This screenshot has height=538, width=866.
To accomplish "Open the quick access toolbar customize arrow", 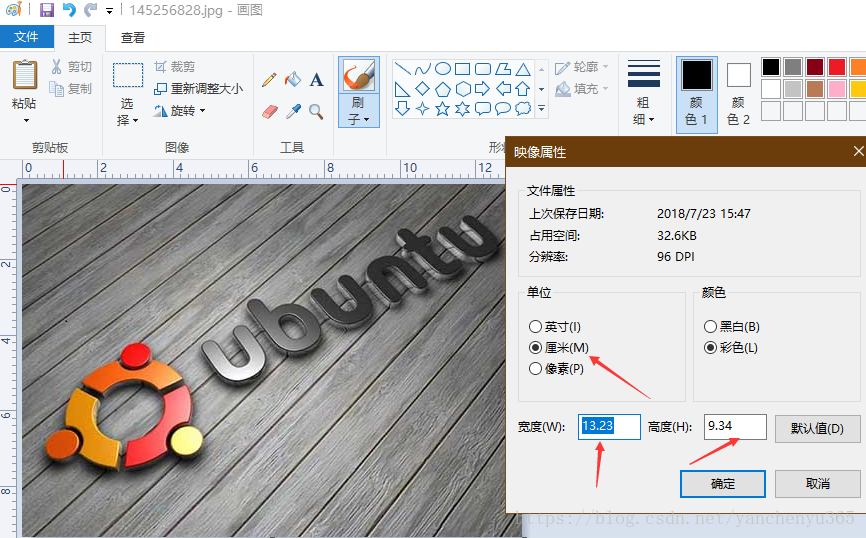I will pyautogui.click(x=109, y=10).
